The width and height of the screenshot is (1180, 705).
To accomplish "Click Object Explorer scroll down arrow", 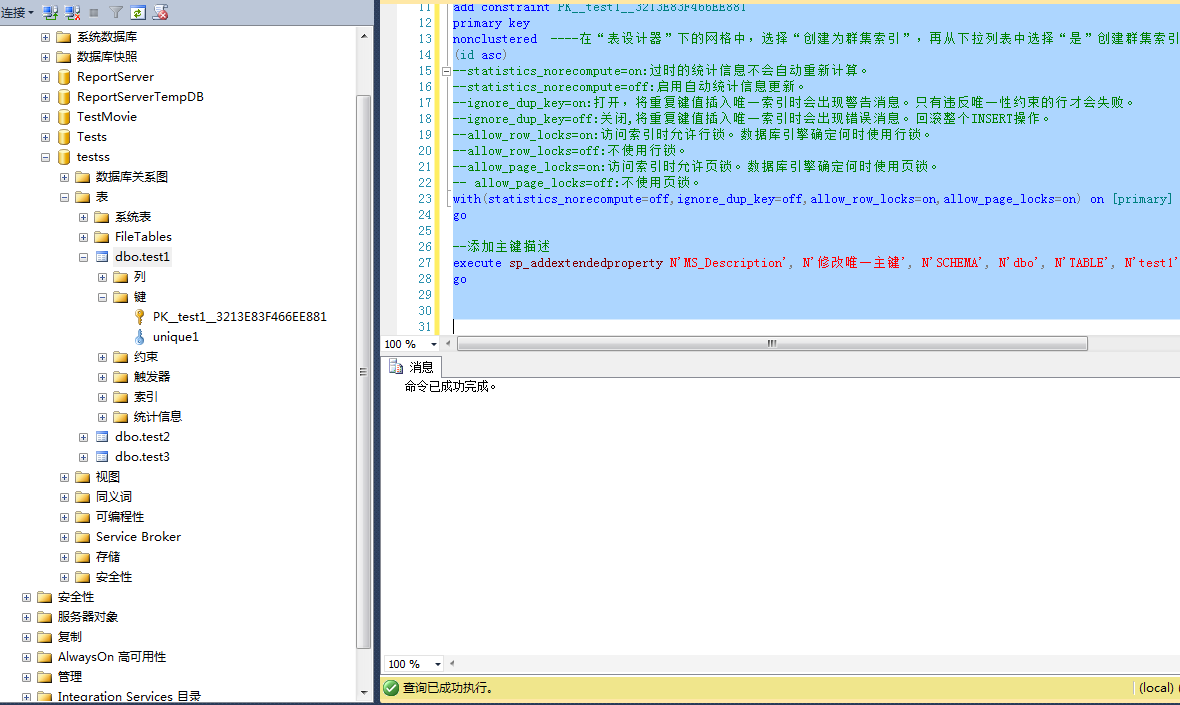I will 364,692.
